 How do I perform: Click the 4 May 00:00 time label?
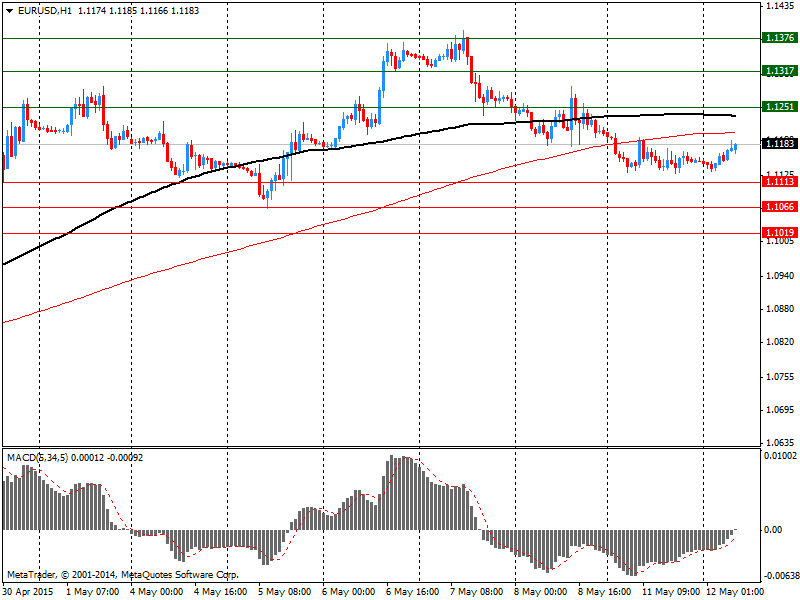click(157, 592)
